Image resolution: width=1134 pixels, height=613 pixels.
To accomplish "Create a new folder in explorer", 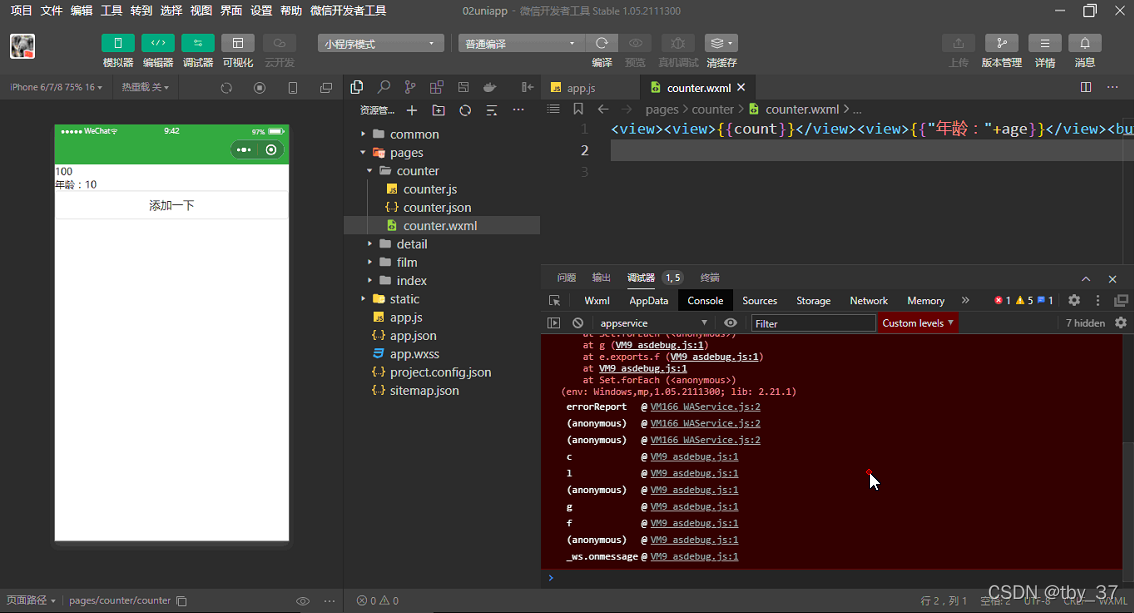I will [438, 110].
